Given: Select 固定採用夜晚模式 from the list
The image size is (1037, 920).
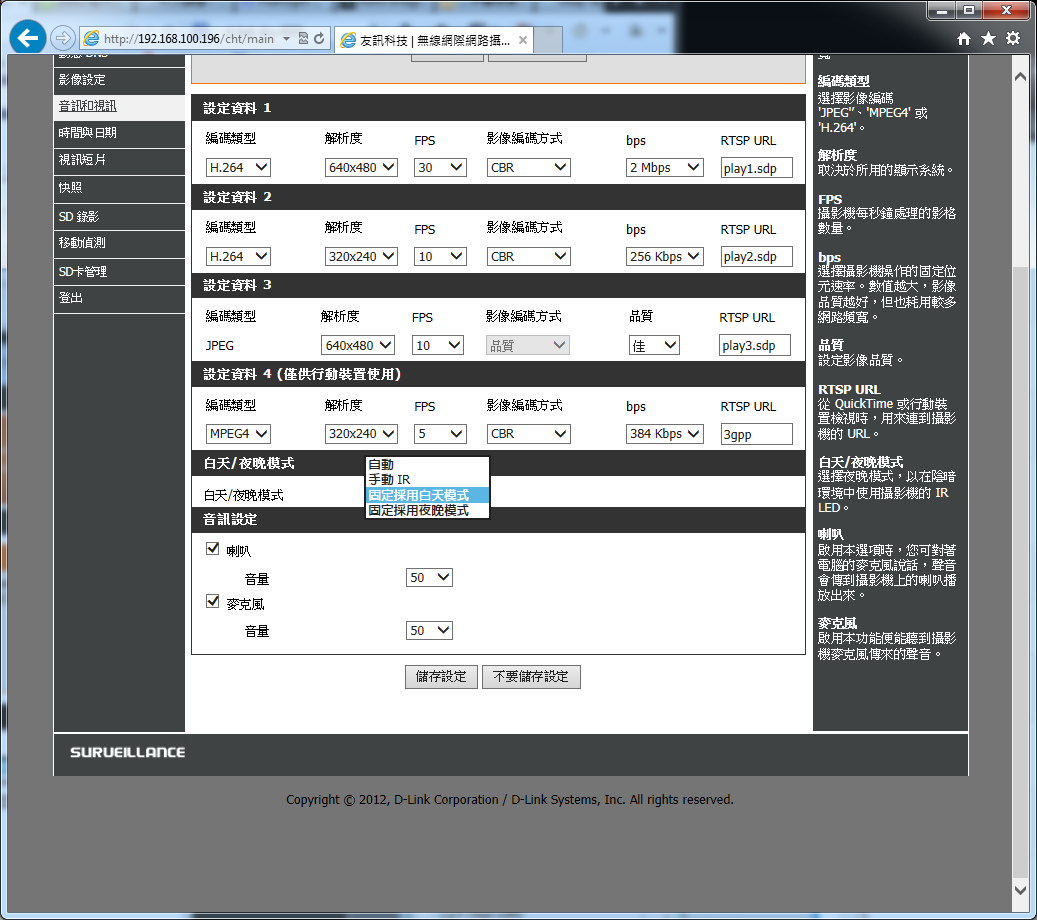Looking at the screenshot, I should (418, 510).
